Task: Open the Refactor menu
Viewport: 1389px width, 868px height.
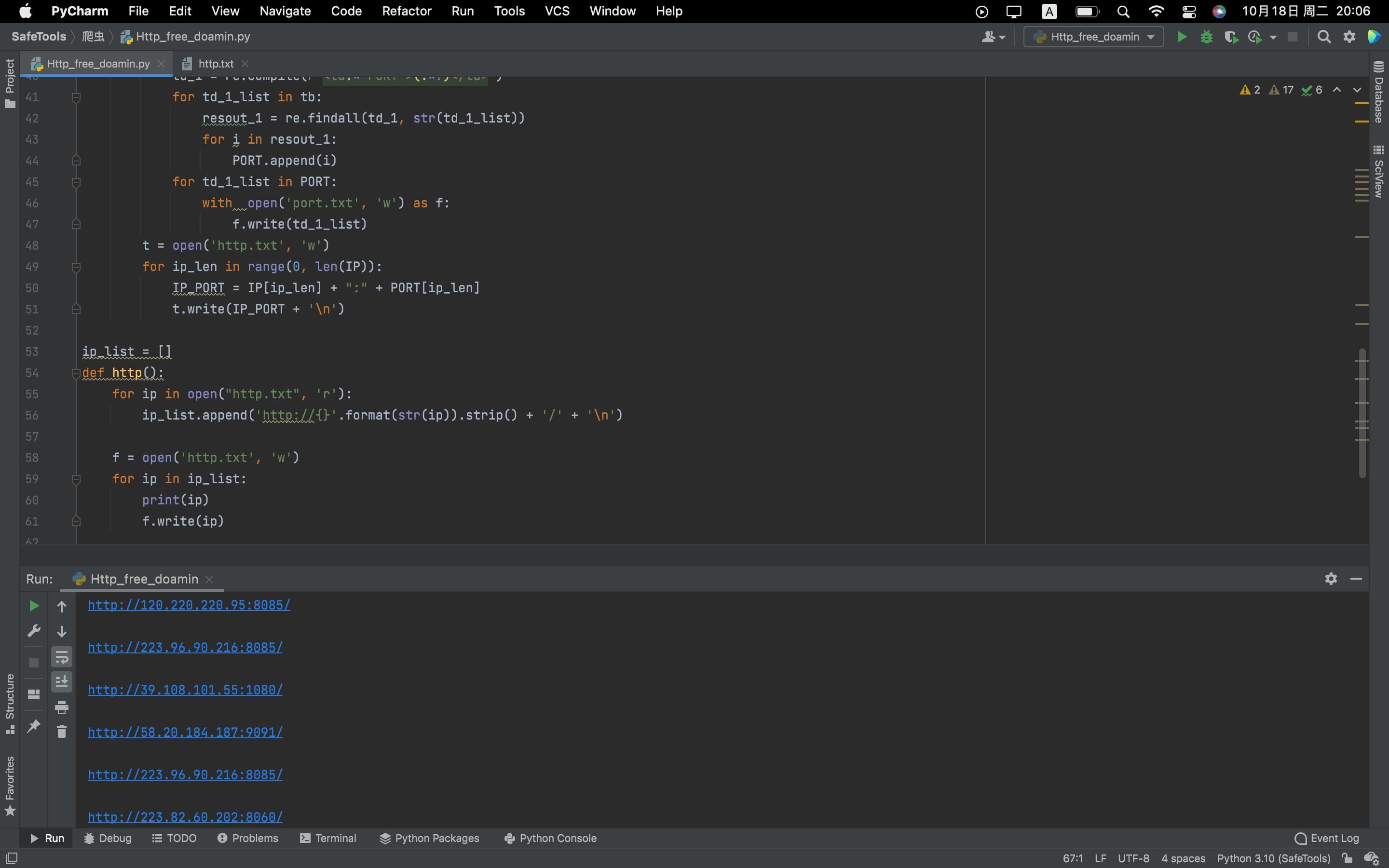Action: coord(407,11)
